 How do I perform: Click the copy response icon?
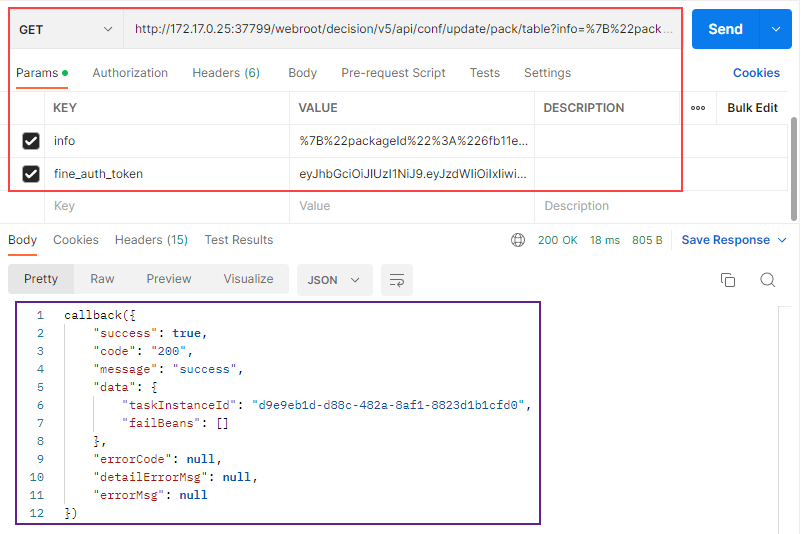click(728, 280)
